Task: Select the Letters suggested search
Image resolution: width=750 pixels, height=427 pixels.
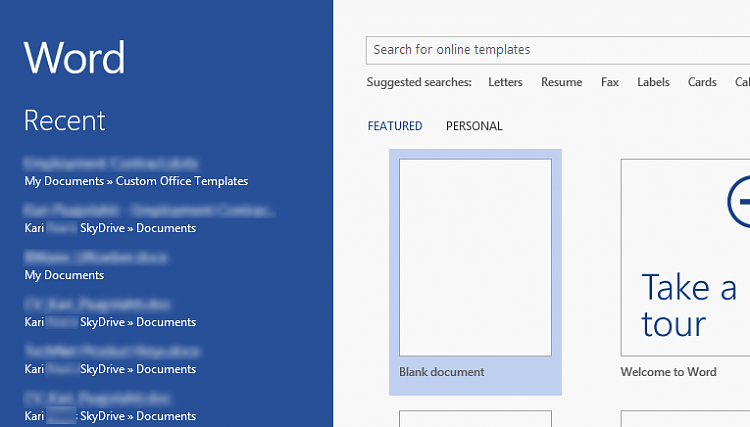Action: (505, 82)
